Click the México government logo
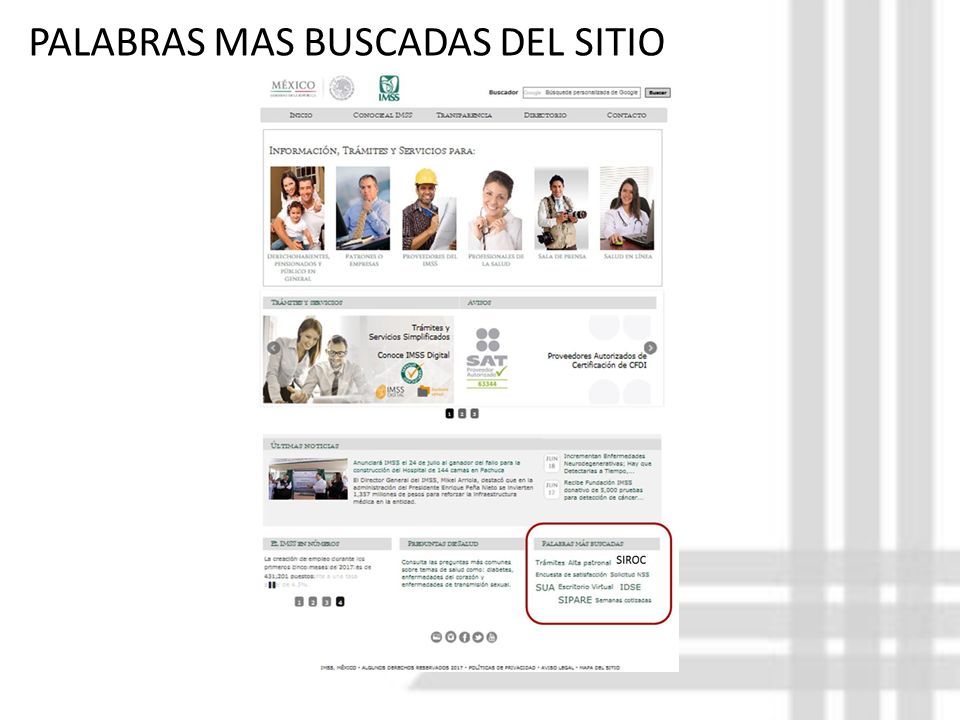 pos(293,88)
